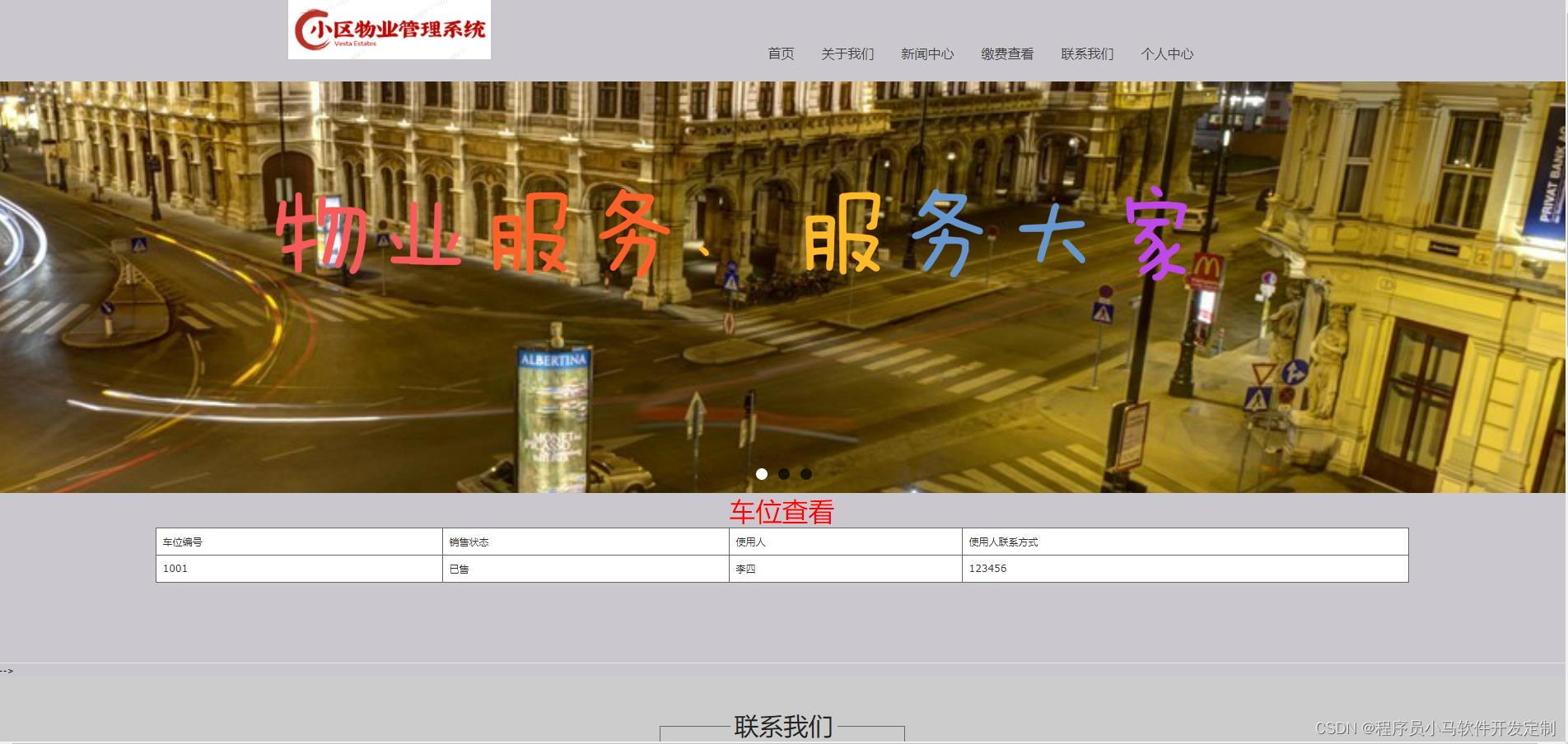The height and width of the screenshot is (744, 1568).
Task: Click the 李四 user cell
Action: point(744,568)
